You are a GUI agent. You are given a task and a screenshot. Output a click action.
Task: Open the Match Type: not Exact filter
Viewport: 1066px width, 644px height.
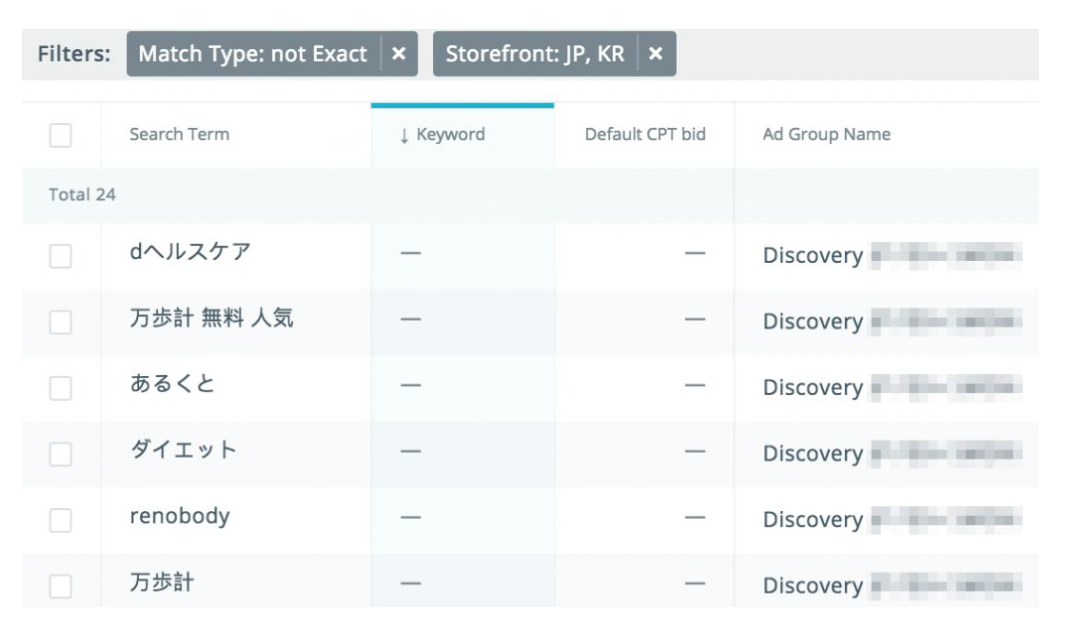[x=252, y=54]
